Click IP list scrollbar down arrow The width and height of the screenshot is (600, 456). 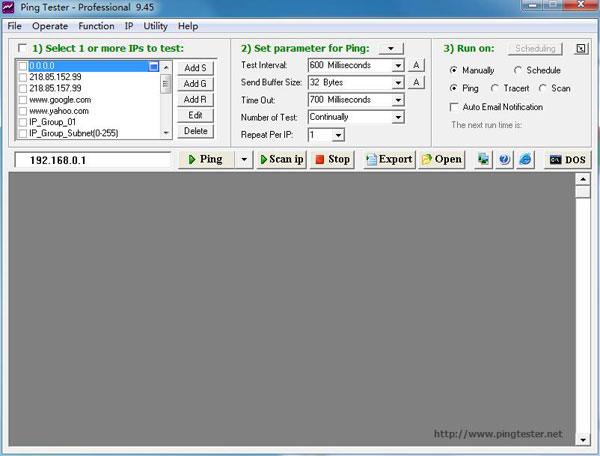[x=166, y=133]
